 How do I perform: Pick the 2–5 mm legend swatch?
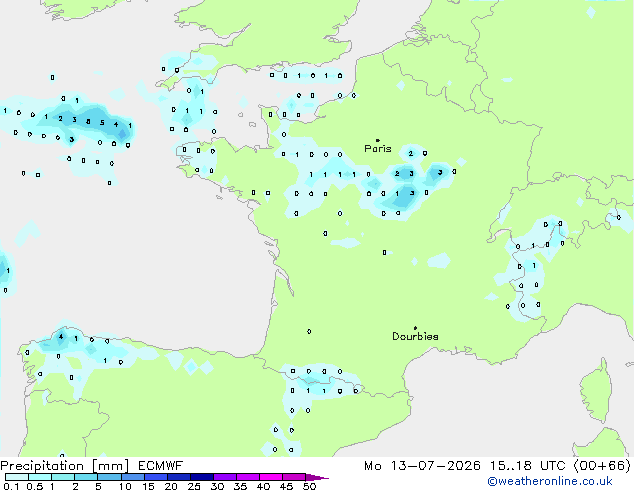[86, 477]
